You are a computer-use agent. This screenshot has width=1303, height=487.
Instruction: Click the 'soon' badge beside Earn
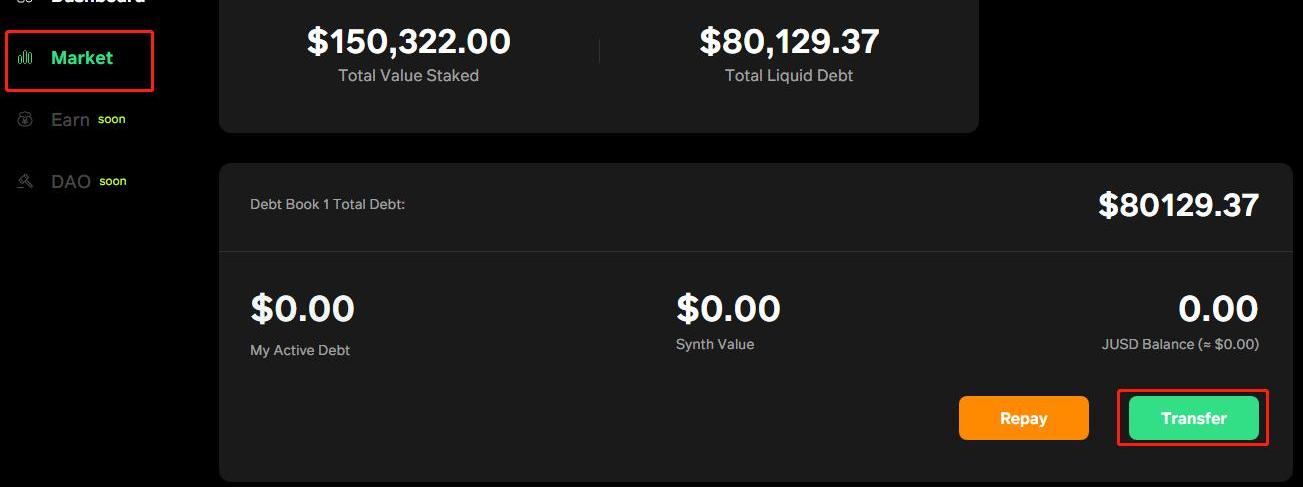(112, 119)
